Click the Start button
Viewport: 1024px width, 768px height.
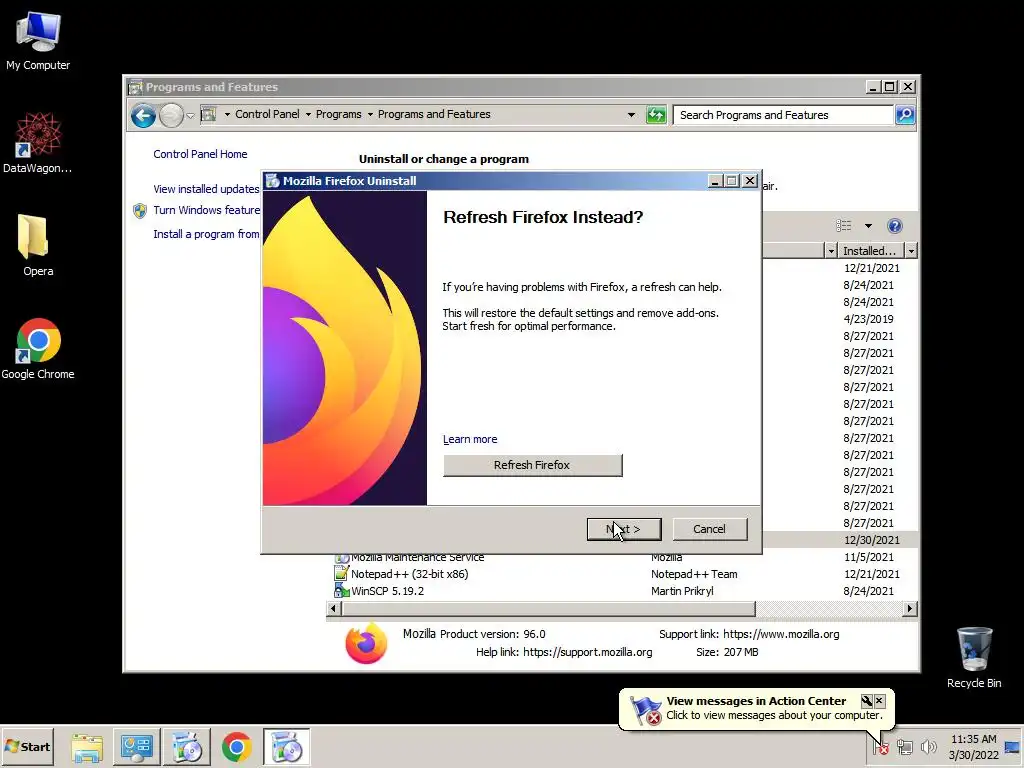[x=28, y=746]
